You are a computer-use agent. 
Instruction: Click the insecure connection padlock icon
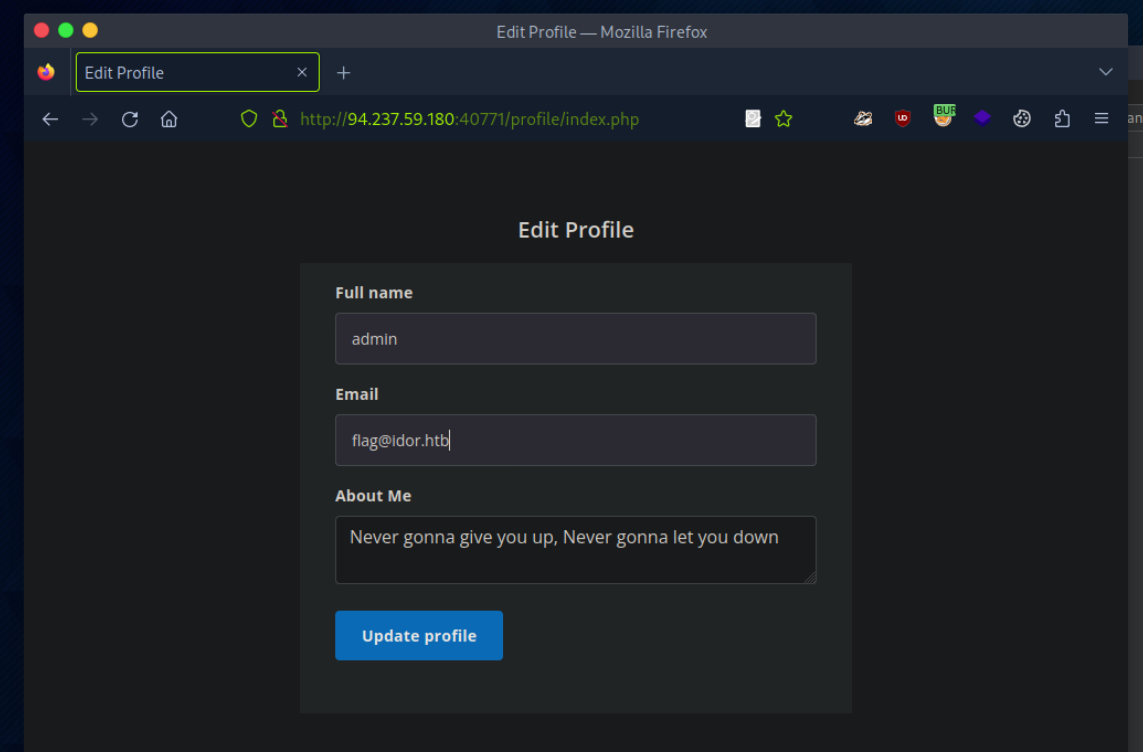(279, 119)
